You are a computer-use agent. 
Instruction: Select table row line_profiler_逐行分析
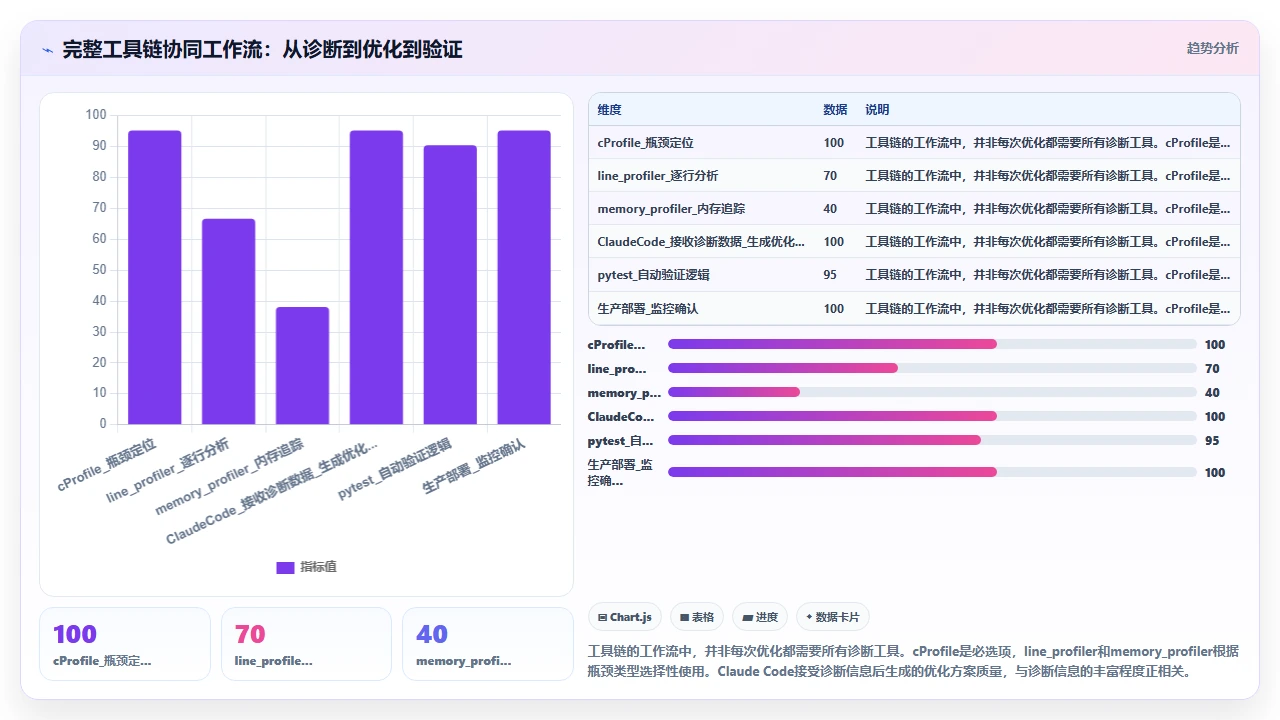(x=914, y=176)
